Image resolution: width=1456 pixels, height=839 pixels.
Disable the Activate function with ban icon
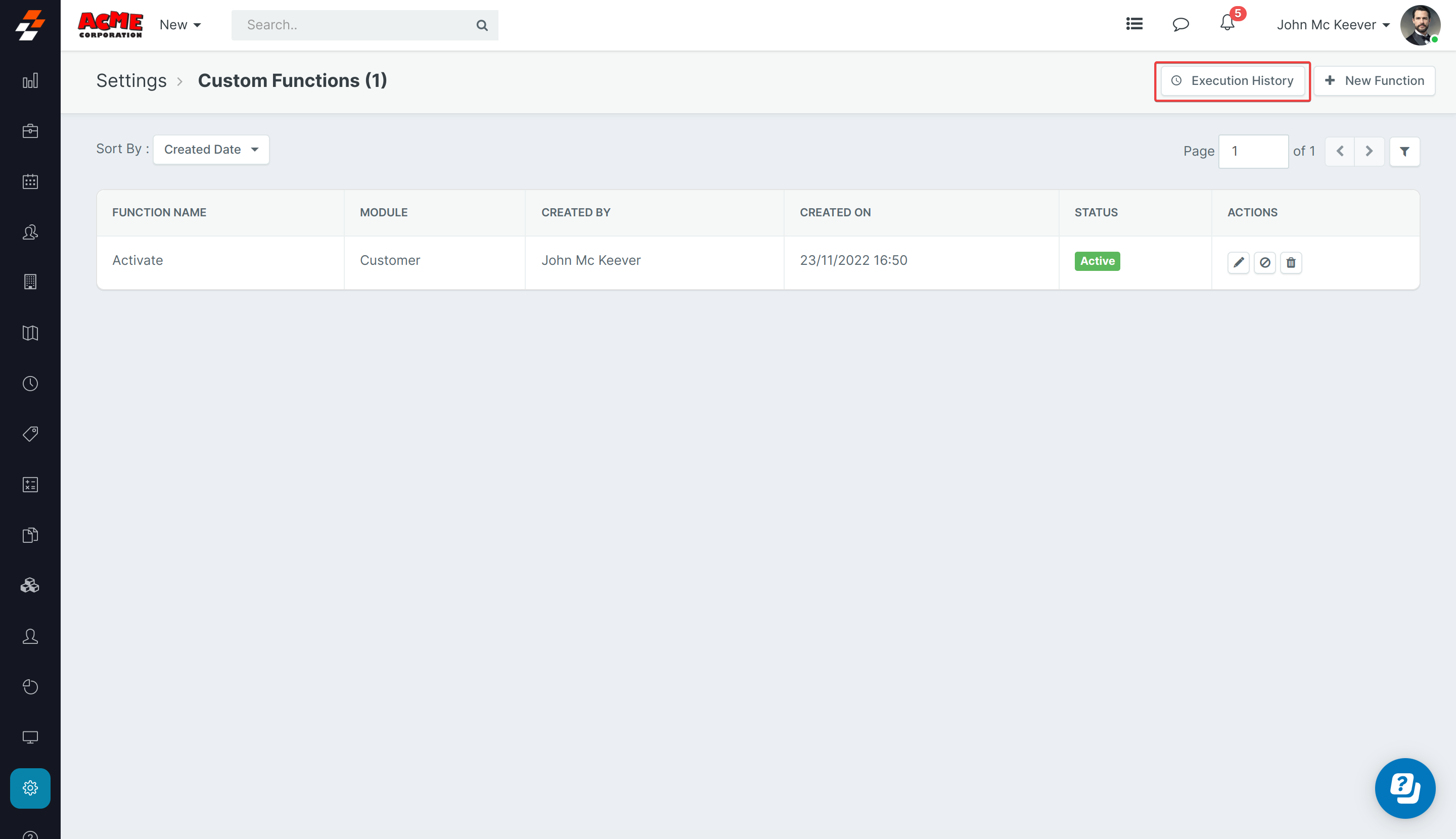[x=1264, y=262]
